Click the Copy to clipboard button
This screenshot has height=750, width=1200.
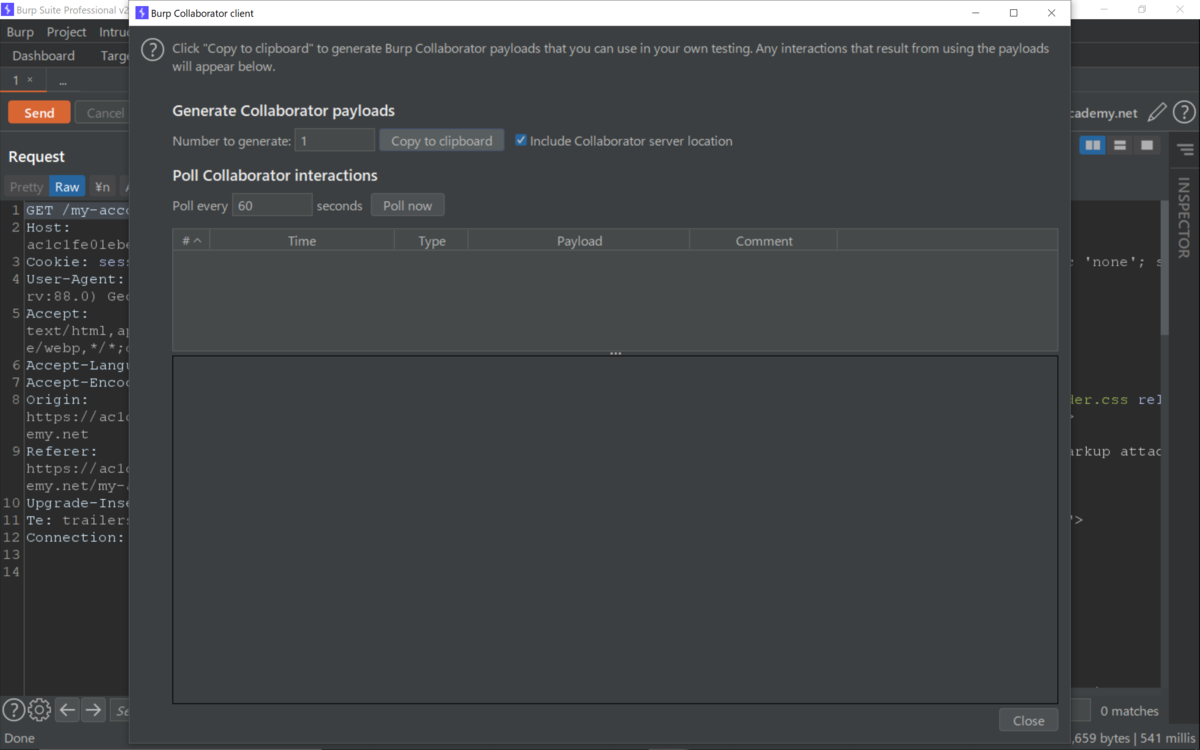coord(441,141)
